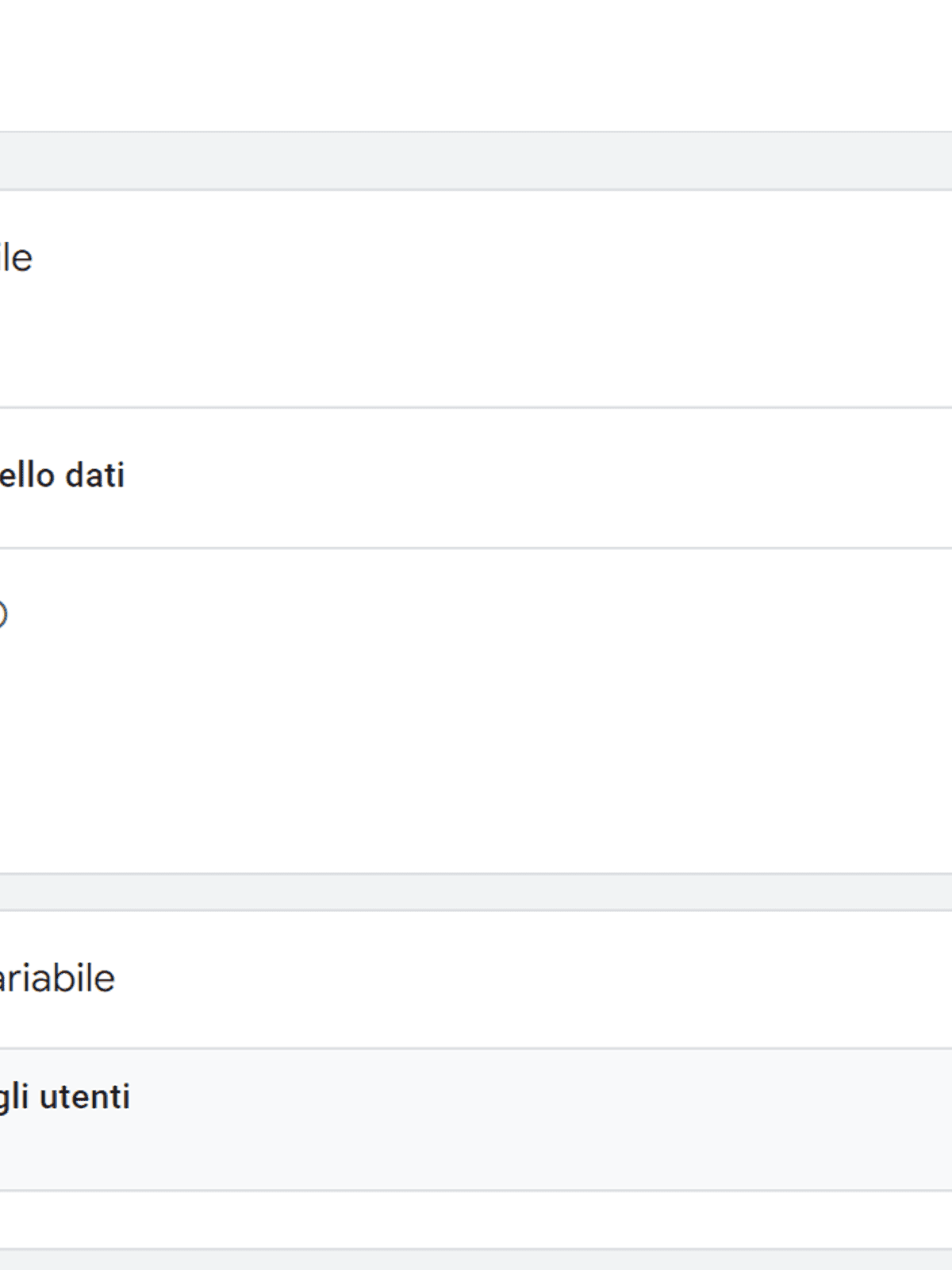Image resolution: width=952 pixels, height=1270 pixels.
Task: Click the divider line below 'ello dati' row
Action: pyautogui.click(x=476, y=548)
